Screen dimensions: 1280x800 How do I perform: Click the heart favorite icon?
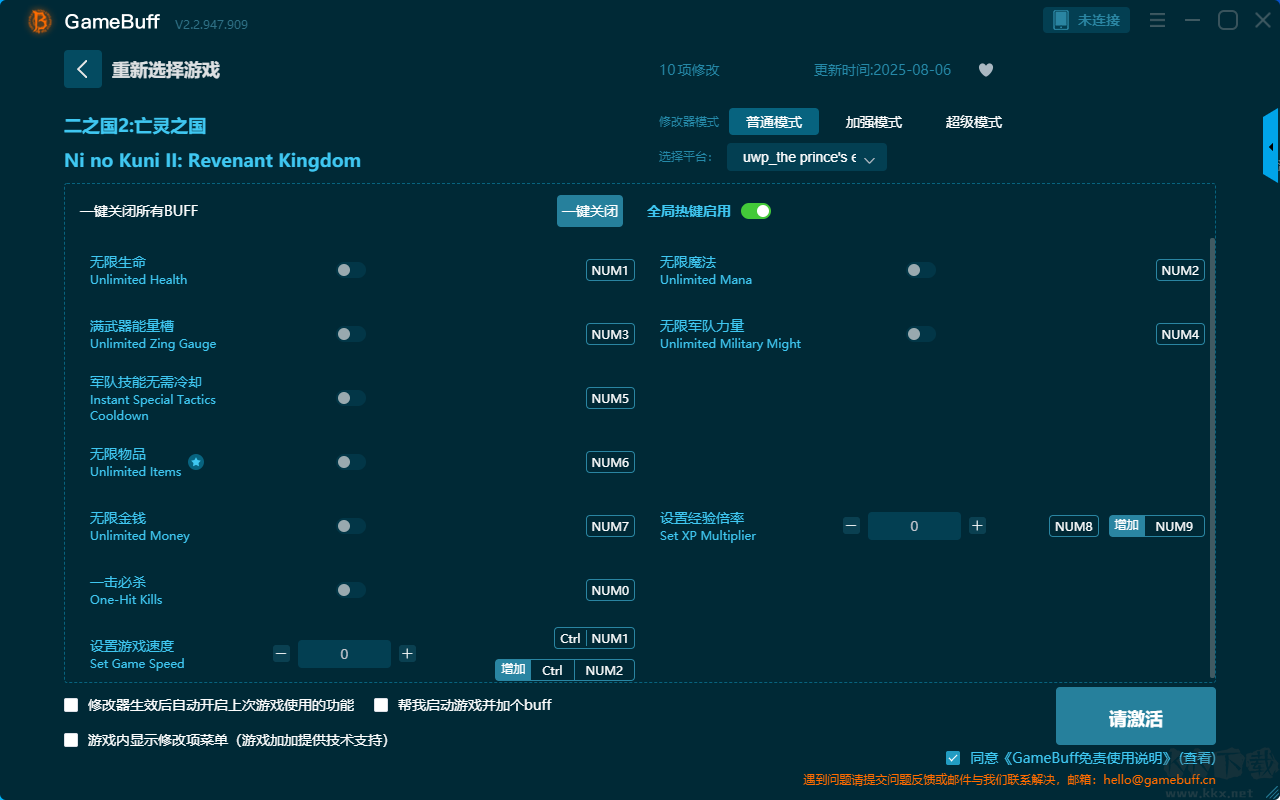click(986, 70)
